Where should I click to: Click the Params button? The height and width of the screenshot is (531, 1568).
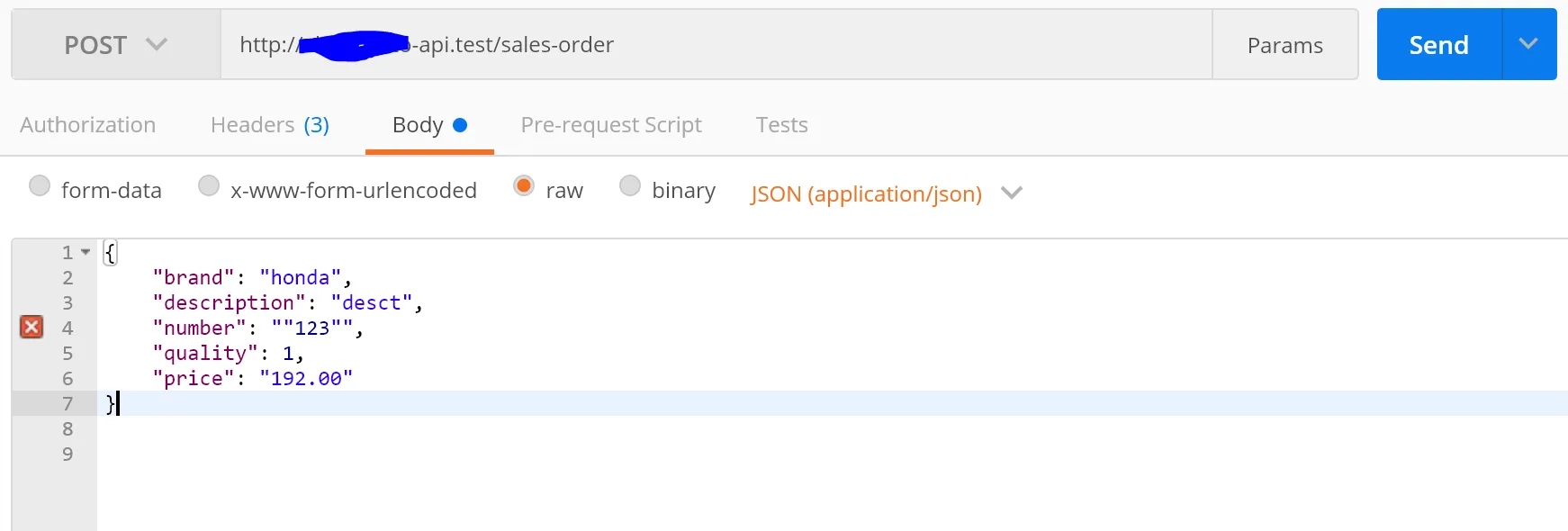point(1284,45)
